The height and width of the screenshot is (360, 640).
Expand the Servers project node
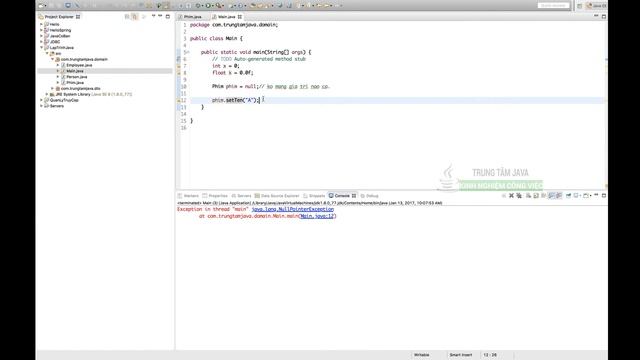41,106
